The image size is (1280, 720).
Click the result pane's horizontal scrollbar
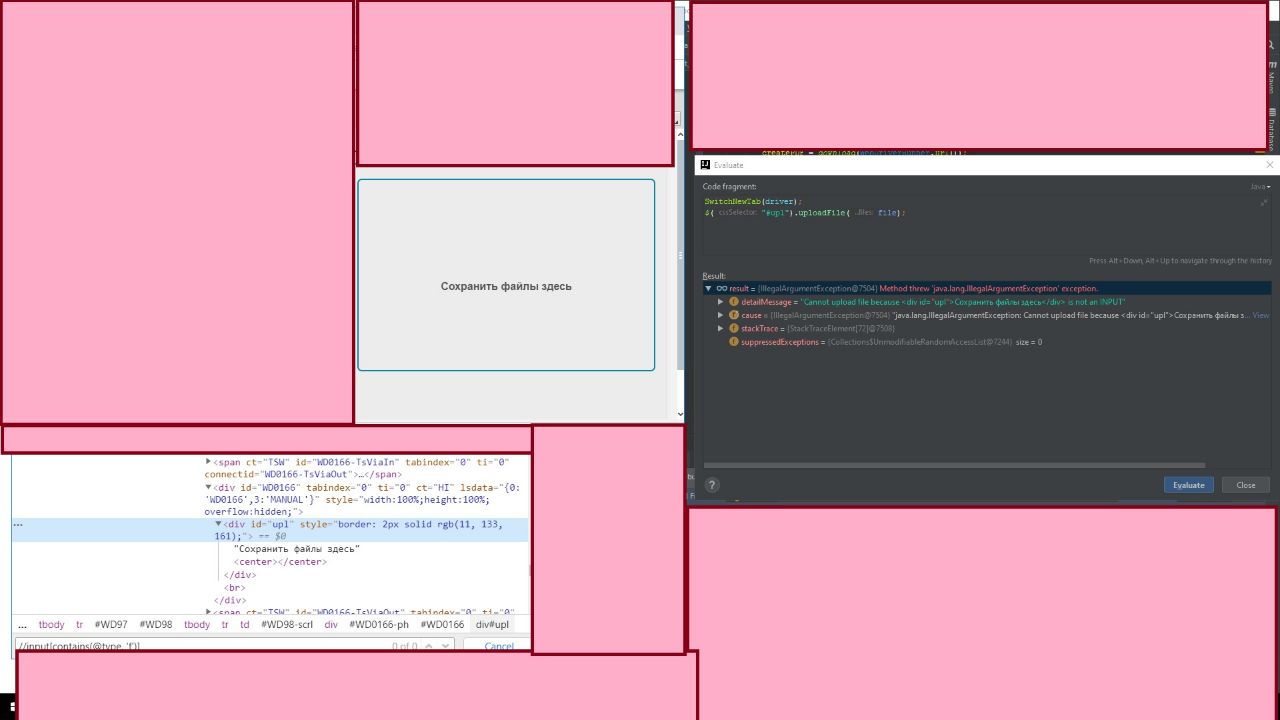[954, 465]
